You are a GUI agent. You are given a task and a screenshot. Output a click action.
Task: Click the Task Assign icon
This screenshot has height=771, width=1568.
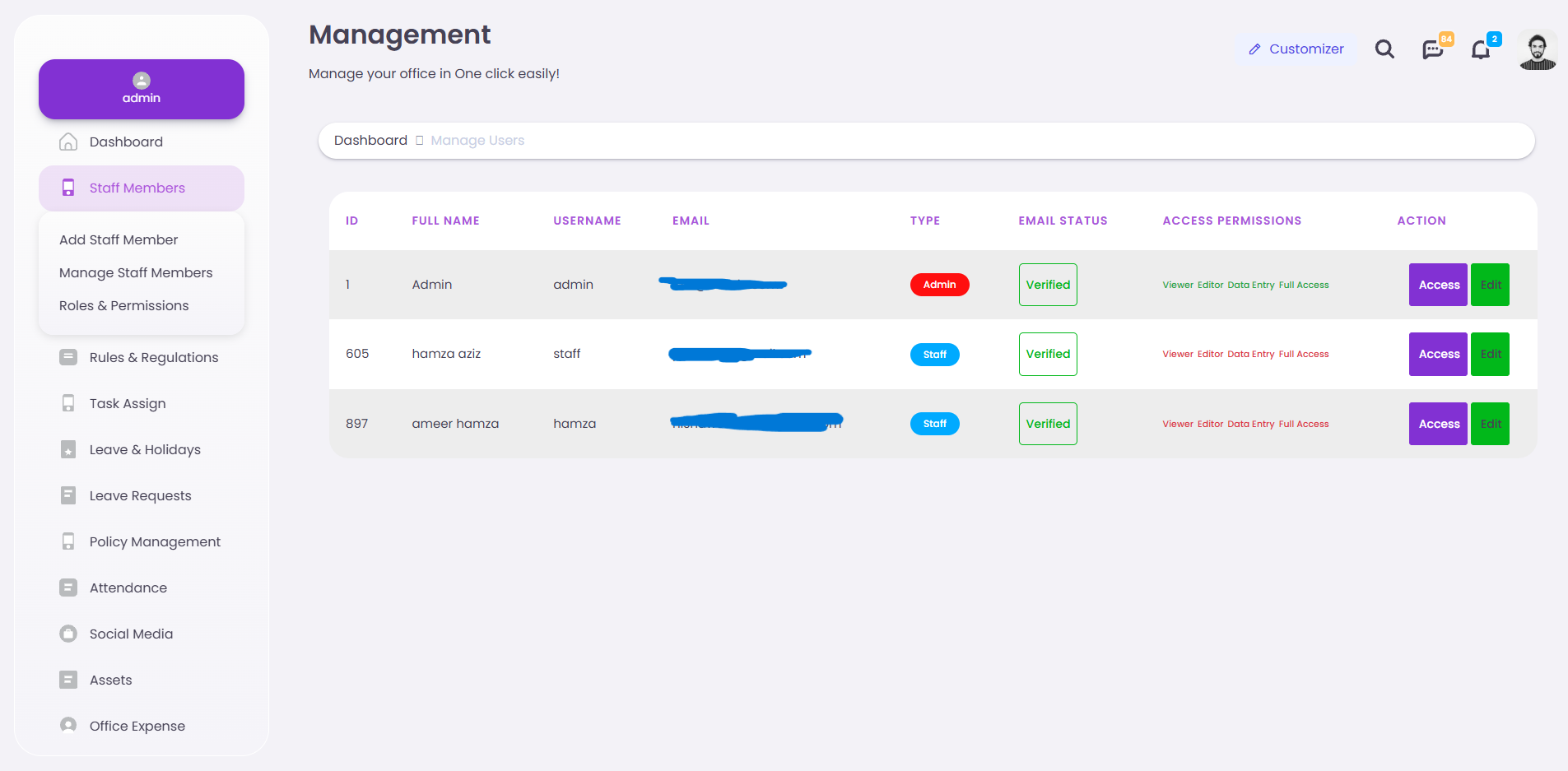pyautogui.click(x=68, y=403)
